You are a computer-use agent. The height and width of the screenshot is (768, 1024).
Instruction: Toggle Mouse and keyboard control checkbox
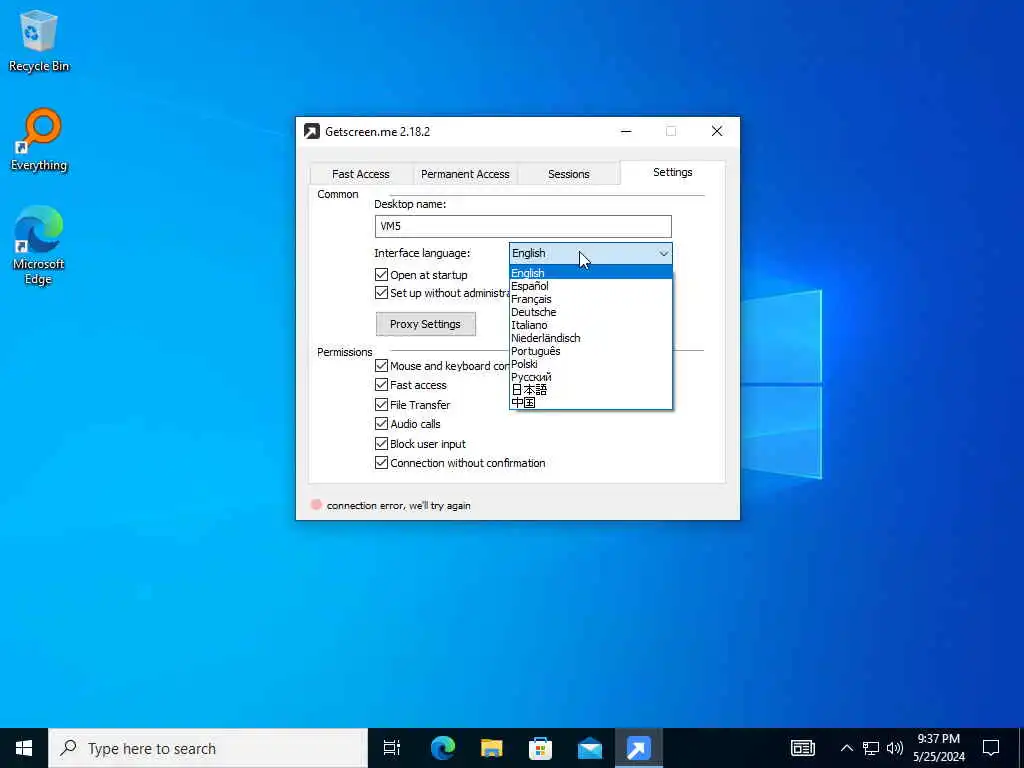coord(381,366)
